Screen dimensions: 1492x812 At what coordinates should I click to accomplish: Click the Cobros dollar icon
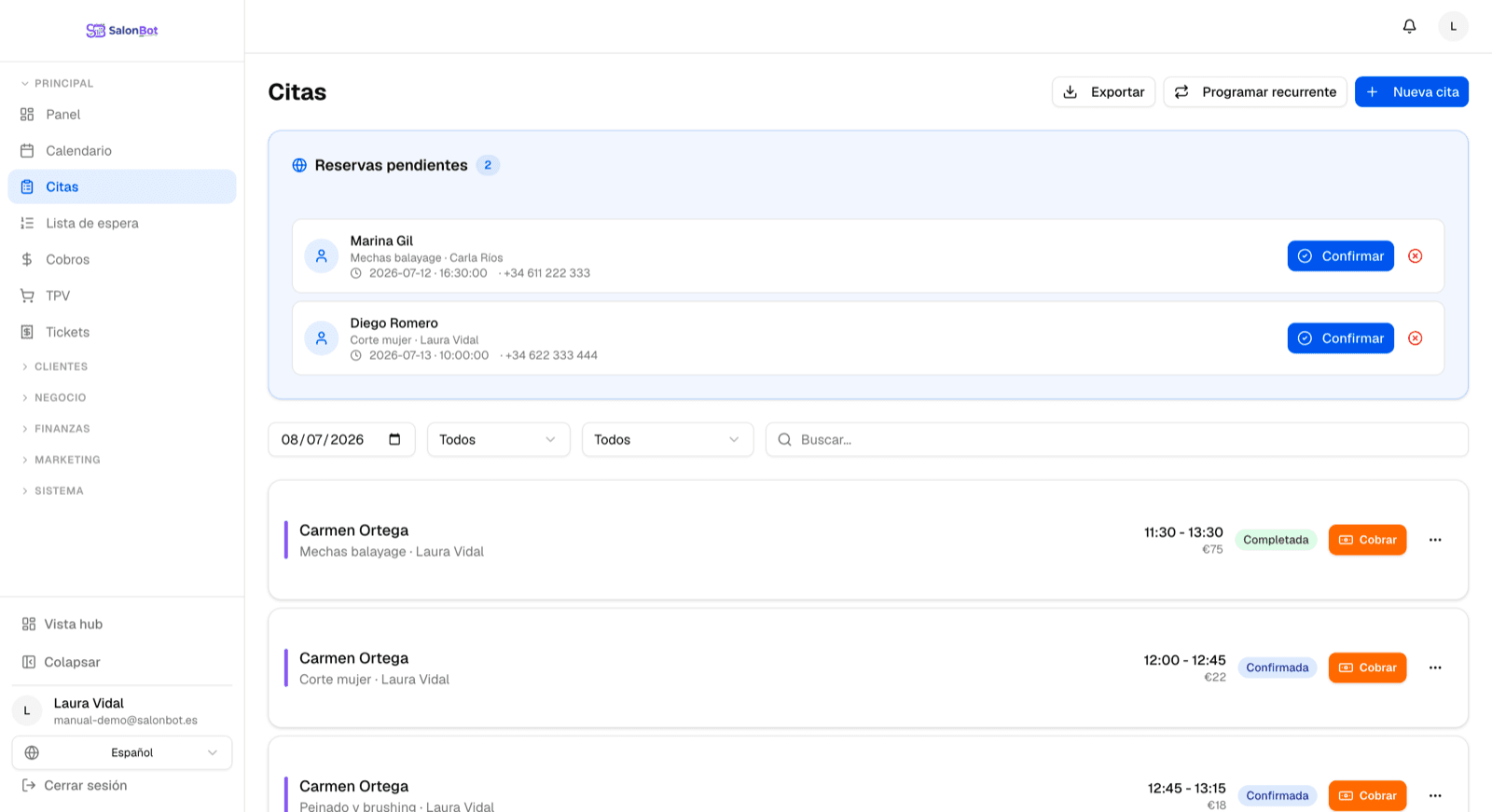click(x=27, y=260)
